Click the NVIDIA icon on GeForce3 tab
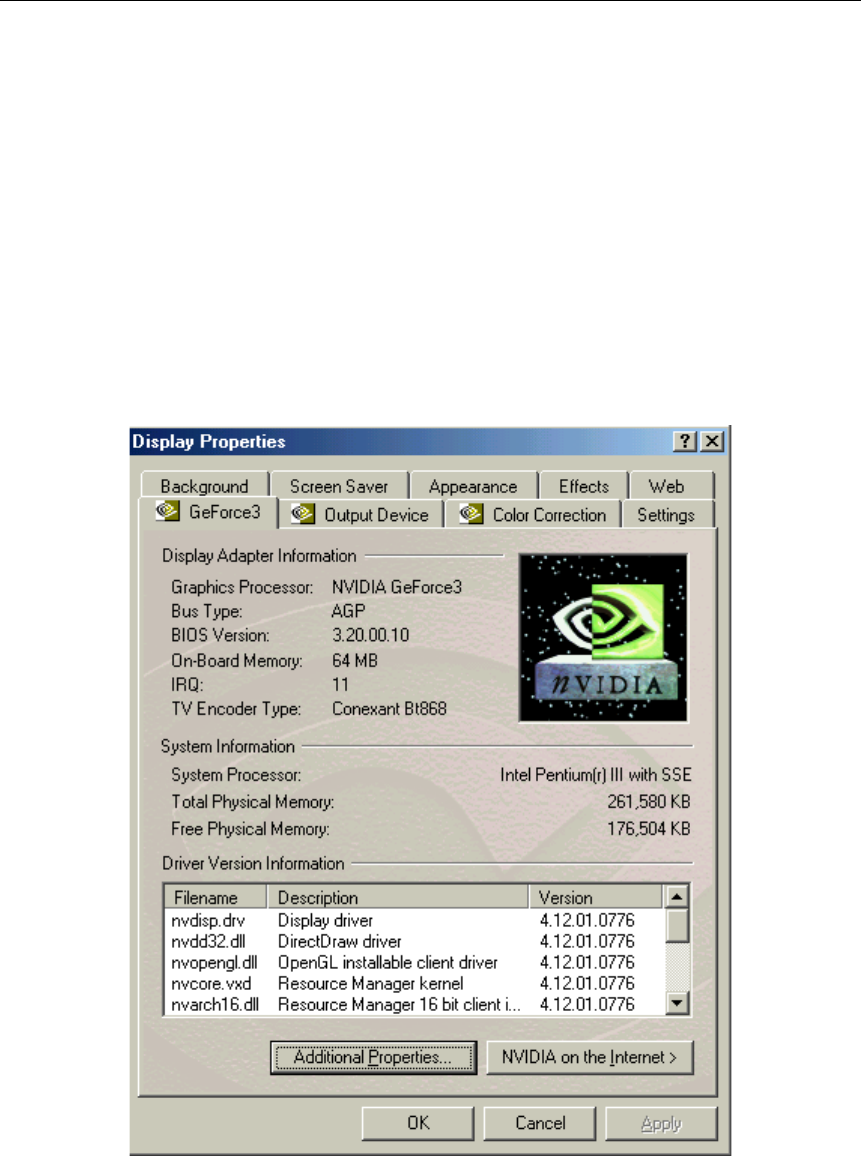Screen dimensions: 861x1156 click(167, 511)
